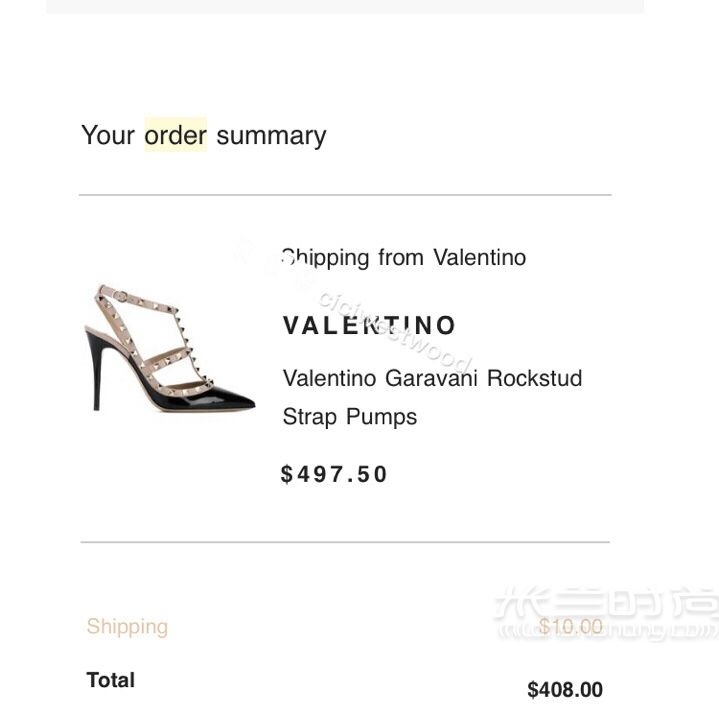This screenshot has width=719, height=720.
Task: Click the divider line above Shipping row
Action: 345,542
